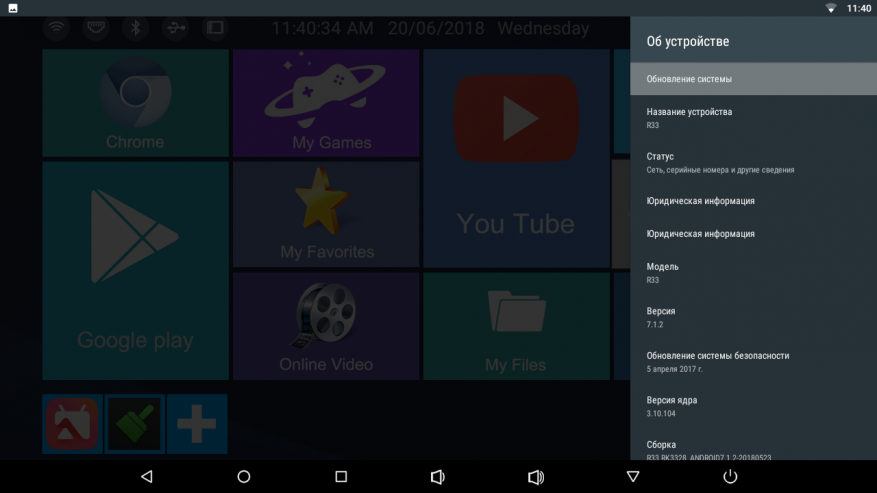Click the 11:40 status bar clock

[859, 8]
